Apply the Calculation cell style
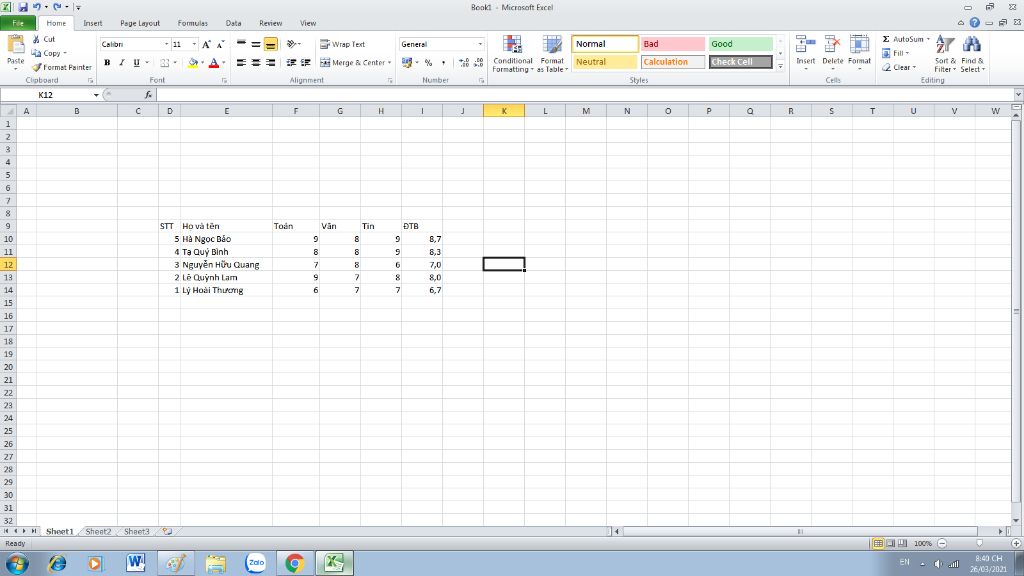 (x=673, y=62)
